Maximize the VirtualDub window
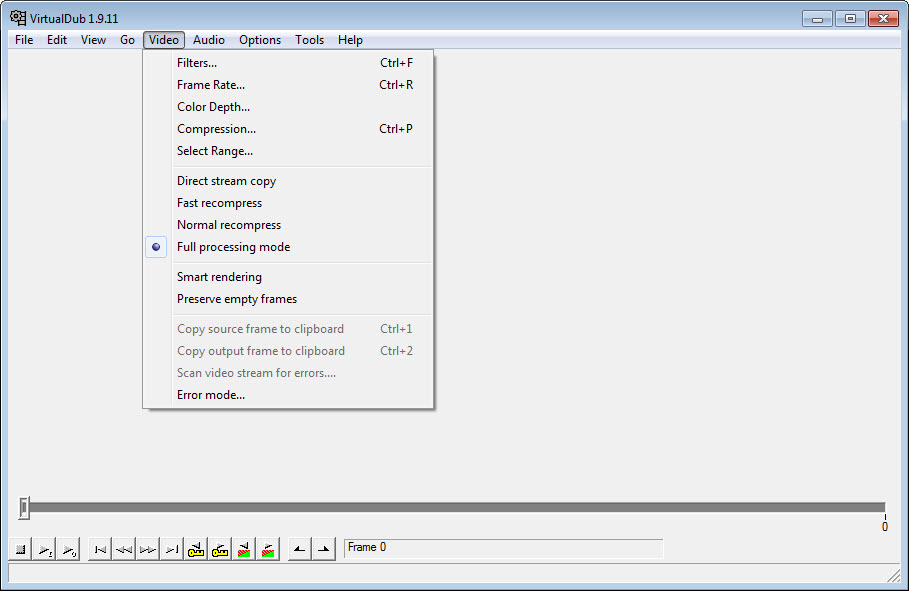 [x=850, y=19]
